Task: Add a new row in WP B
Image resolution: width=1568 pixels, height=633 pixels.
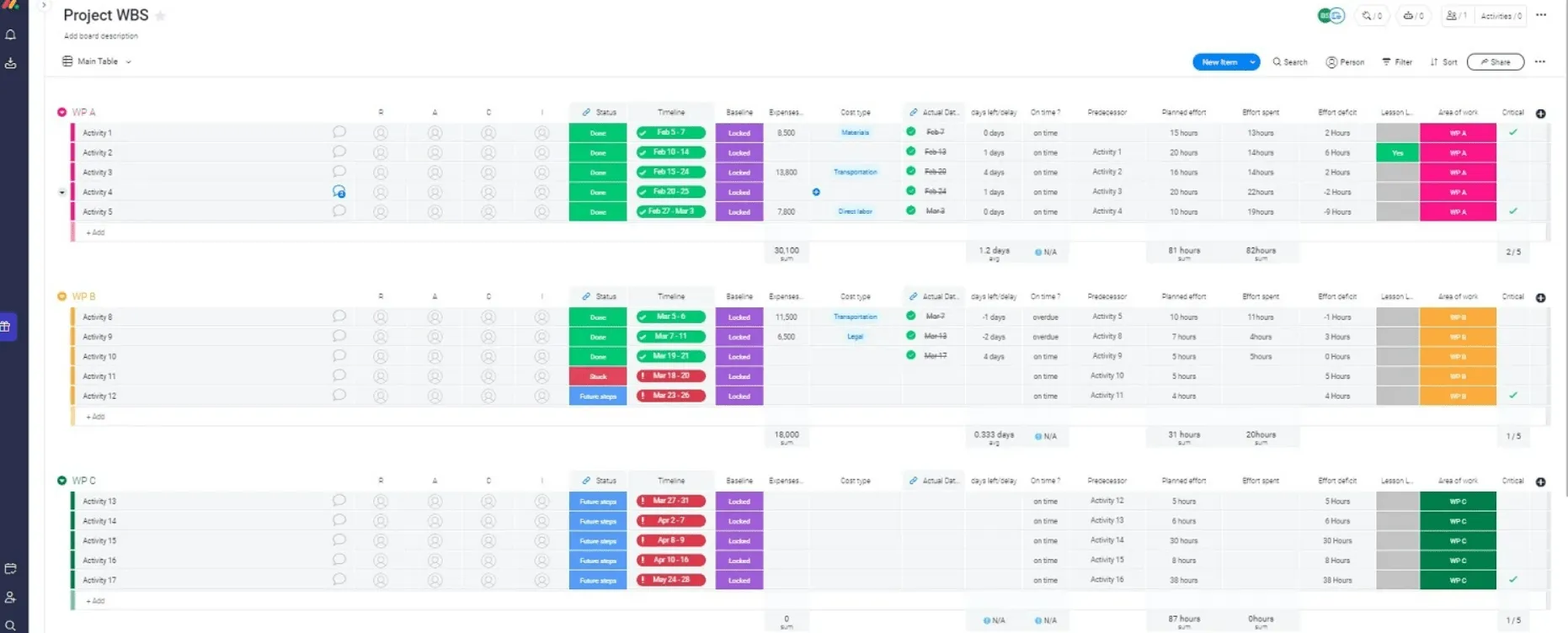Action: point(95,417)
